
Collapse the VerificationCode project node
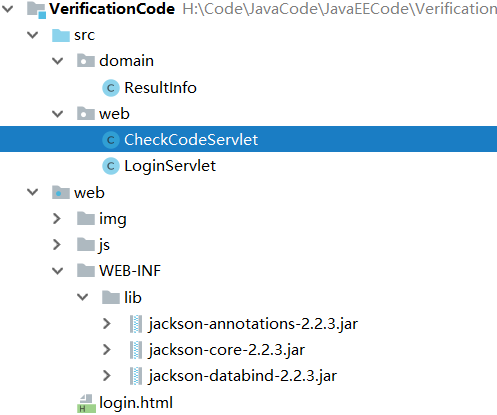(7, 9)
